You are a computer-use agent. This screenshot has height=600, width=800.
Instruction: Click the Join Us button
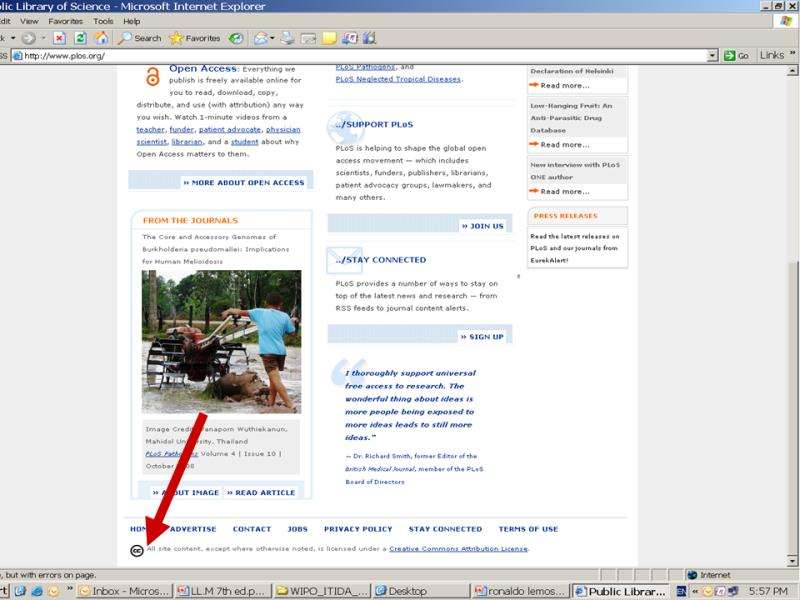pos(482,226)
